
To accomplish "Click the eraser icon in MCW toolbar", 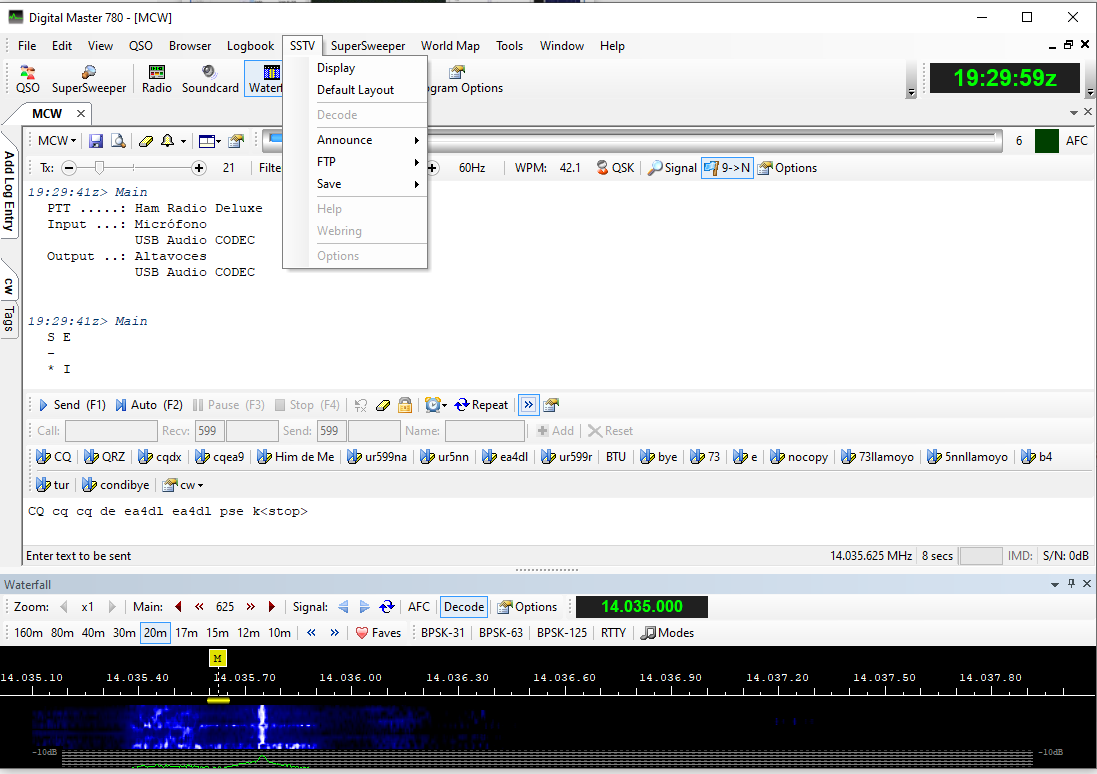I will (x=146, y=141).
